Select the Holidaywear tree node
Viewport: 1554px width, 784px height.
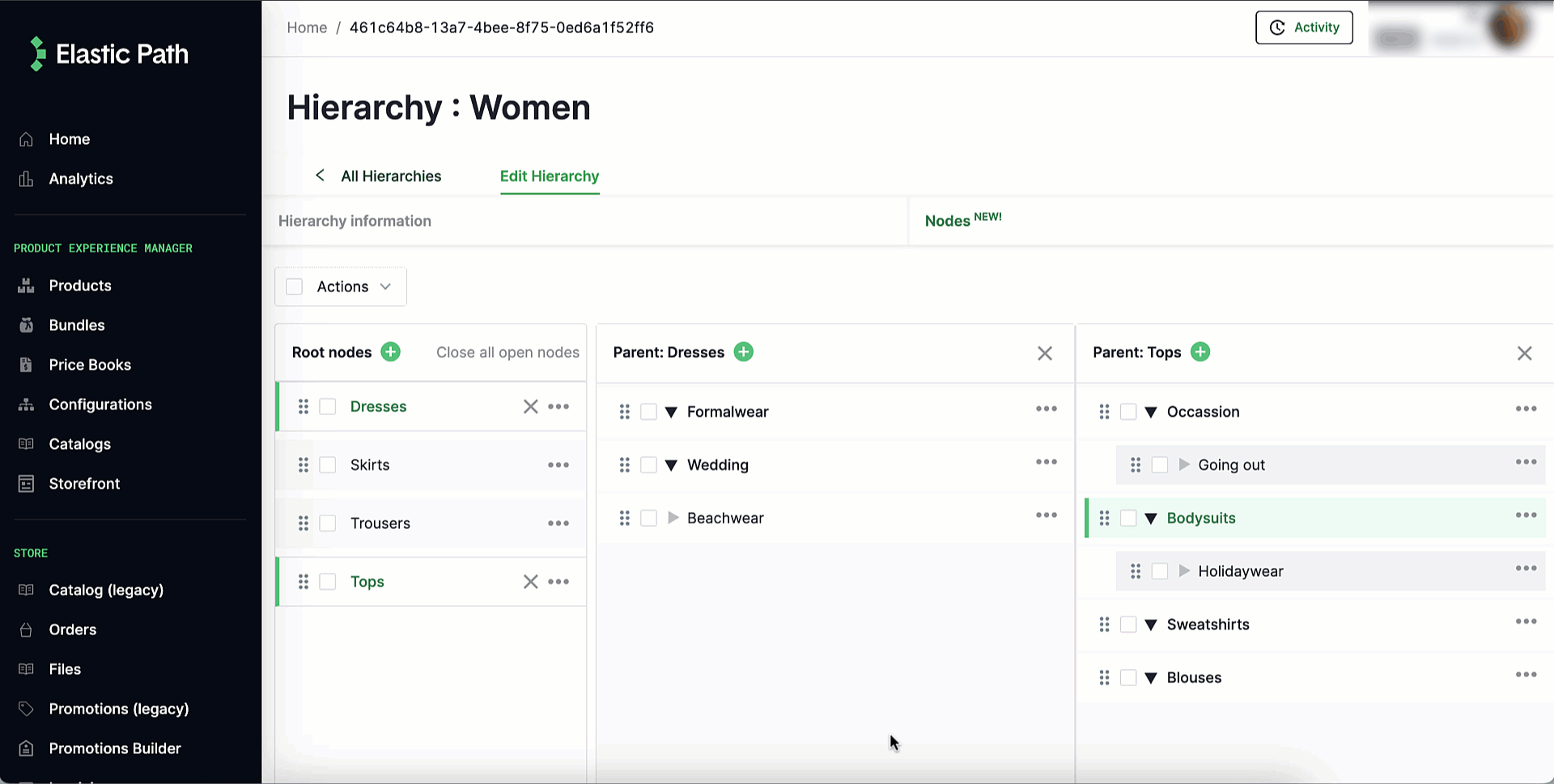coord(1240,571)
